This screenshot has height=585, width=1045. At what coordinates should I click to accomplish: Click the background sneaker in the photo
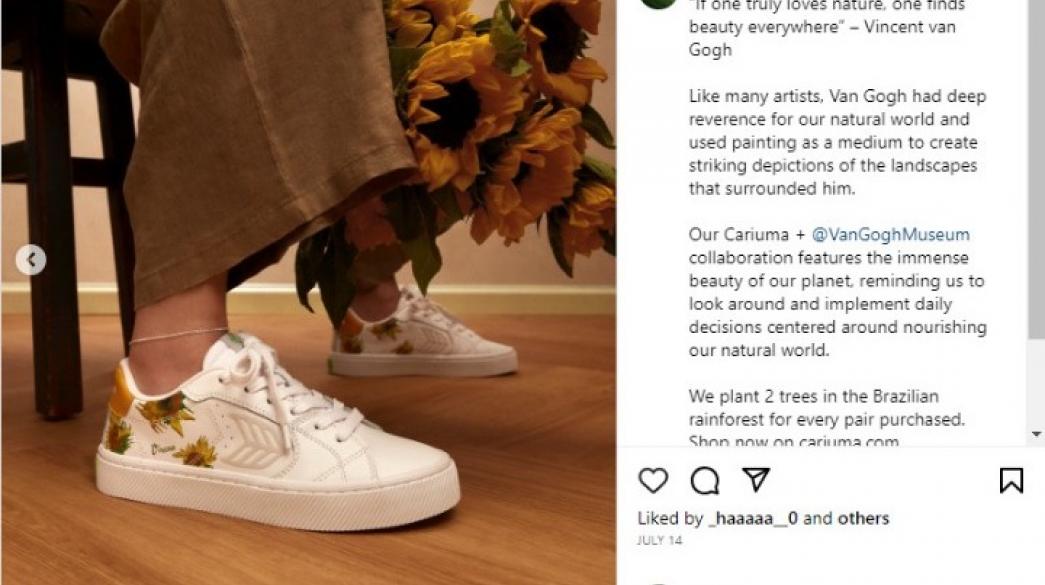(421, 333)
